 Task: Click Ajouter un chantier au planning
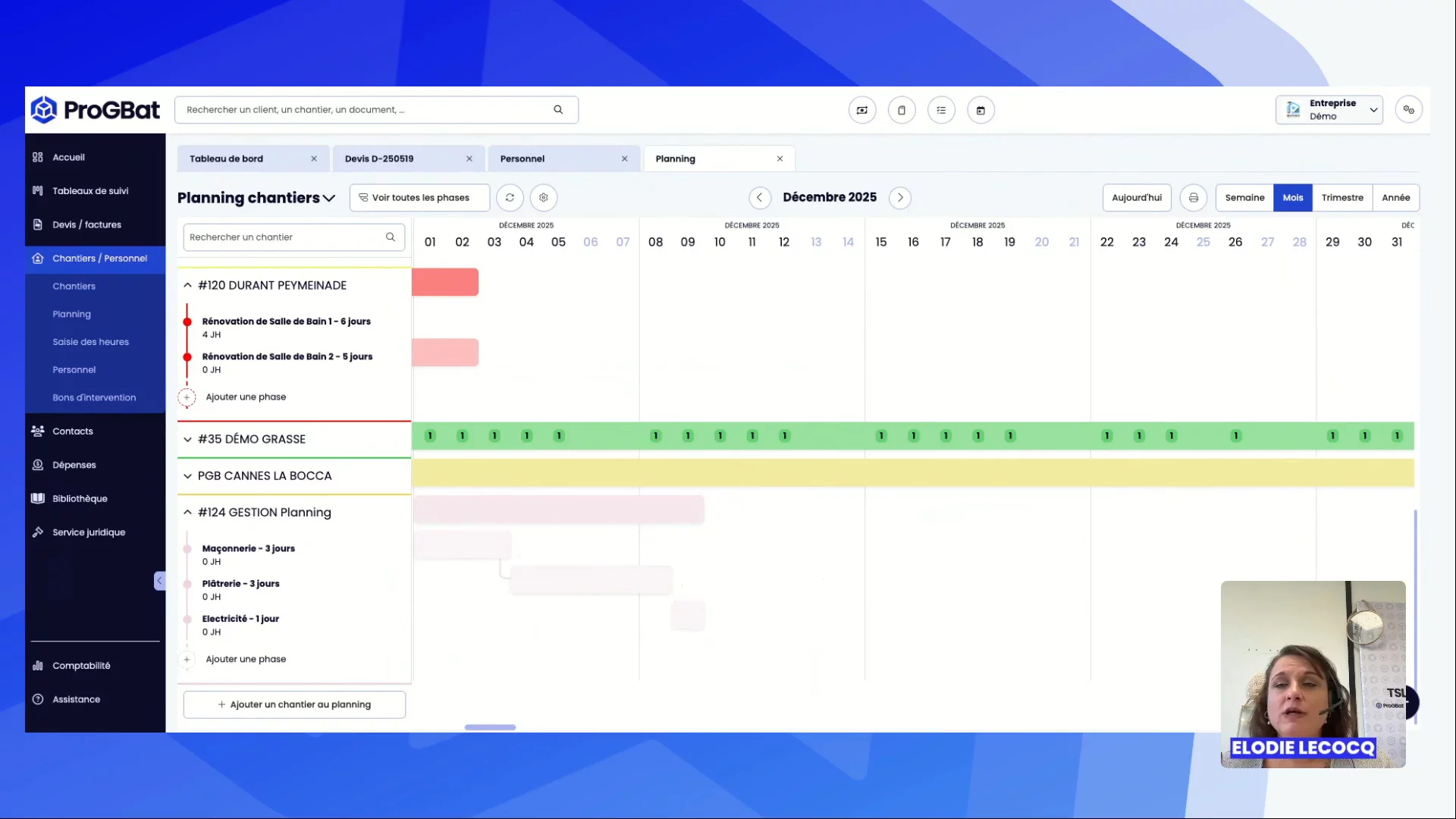[x=294, y=704]
